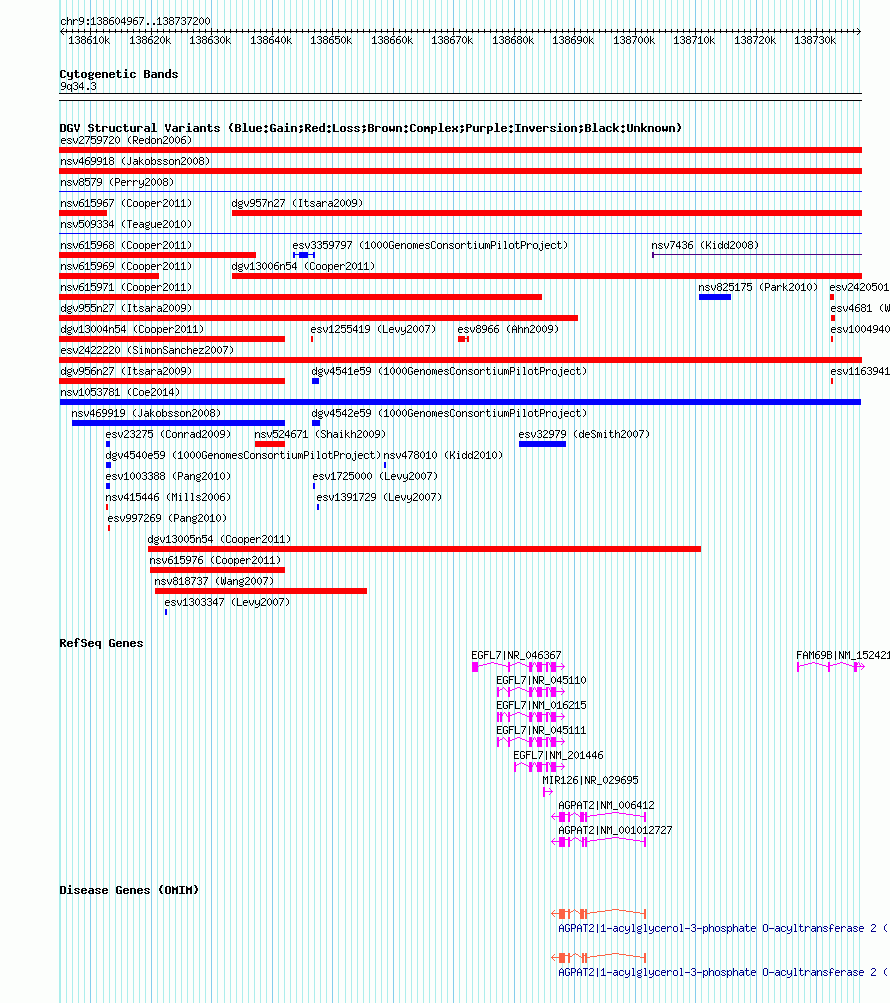Click cytogenetic band 9q34.3 label
This screenshot has width=890, height=1003.
pos(78,86)
